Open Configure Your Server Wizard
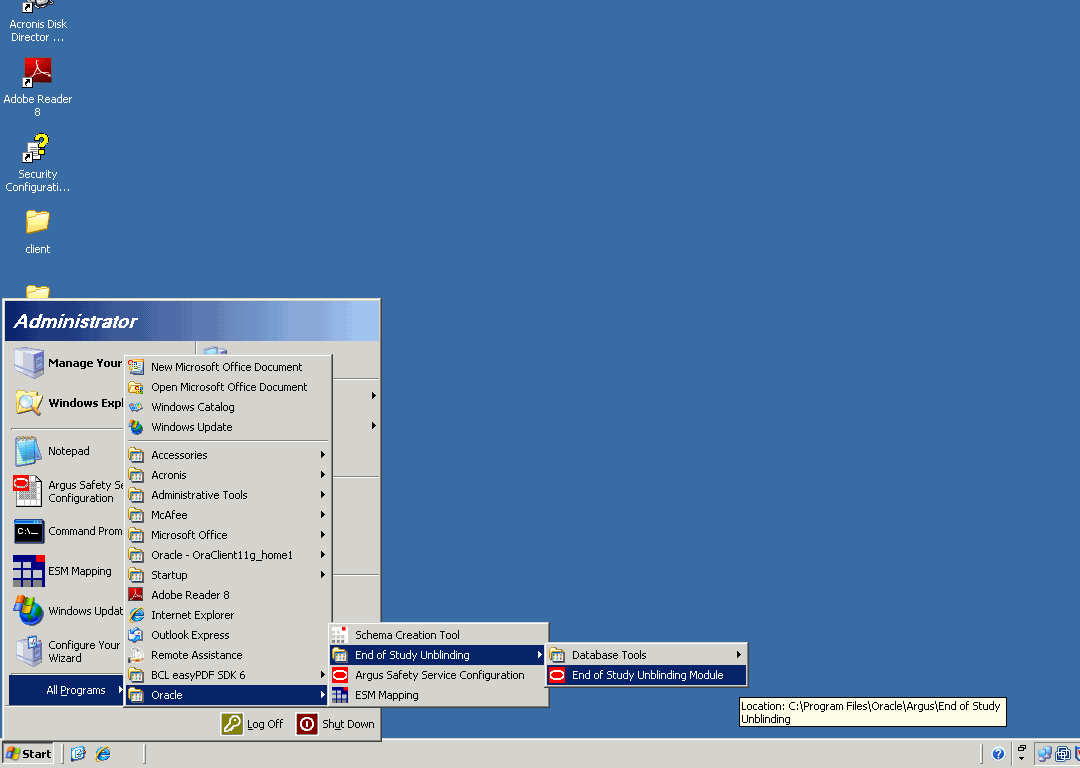1080x768 pixels. pyautogui.click(x=68, y=651)
